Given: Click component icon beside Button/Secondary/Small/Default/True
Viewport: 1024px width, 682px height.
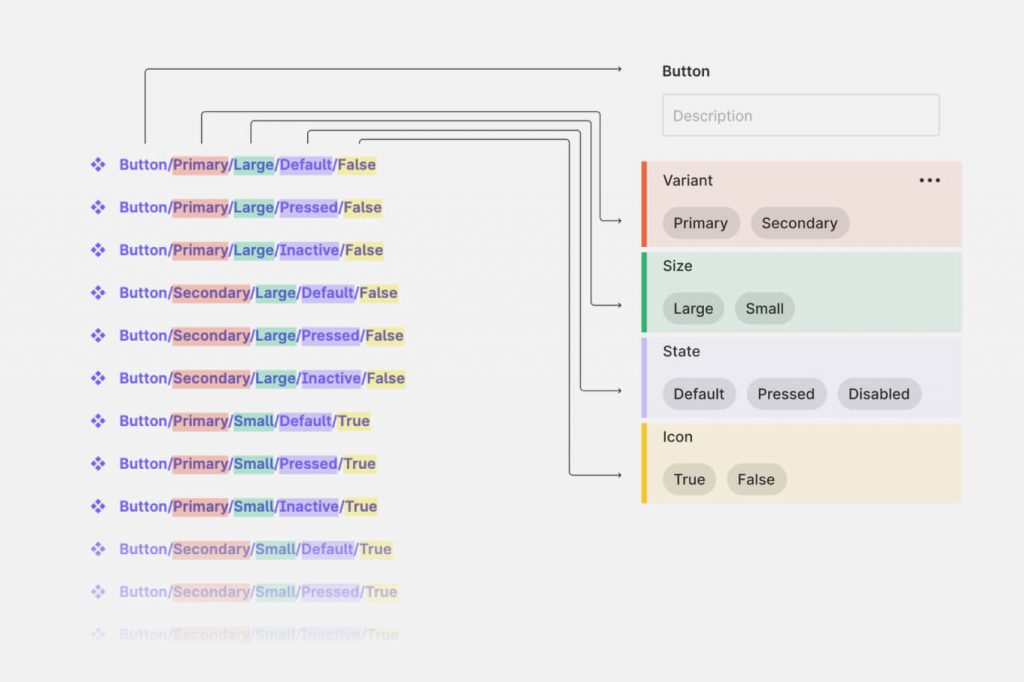Looking at the screenshot, I should [x=98, y=549].
